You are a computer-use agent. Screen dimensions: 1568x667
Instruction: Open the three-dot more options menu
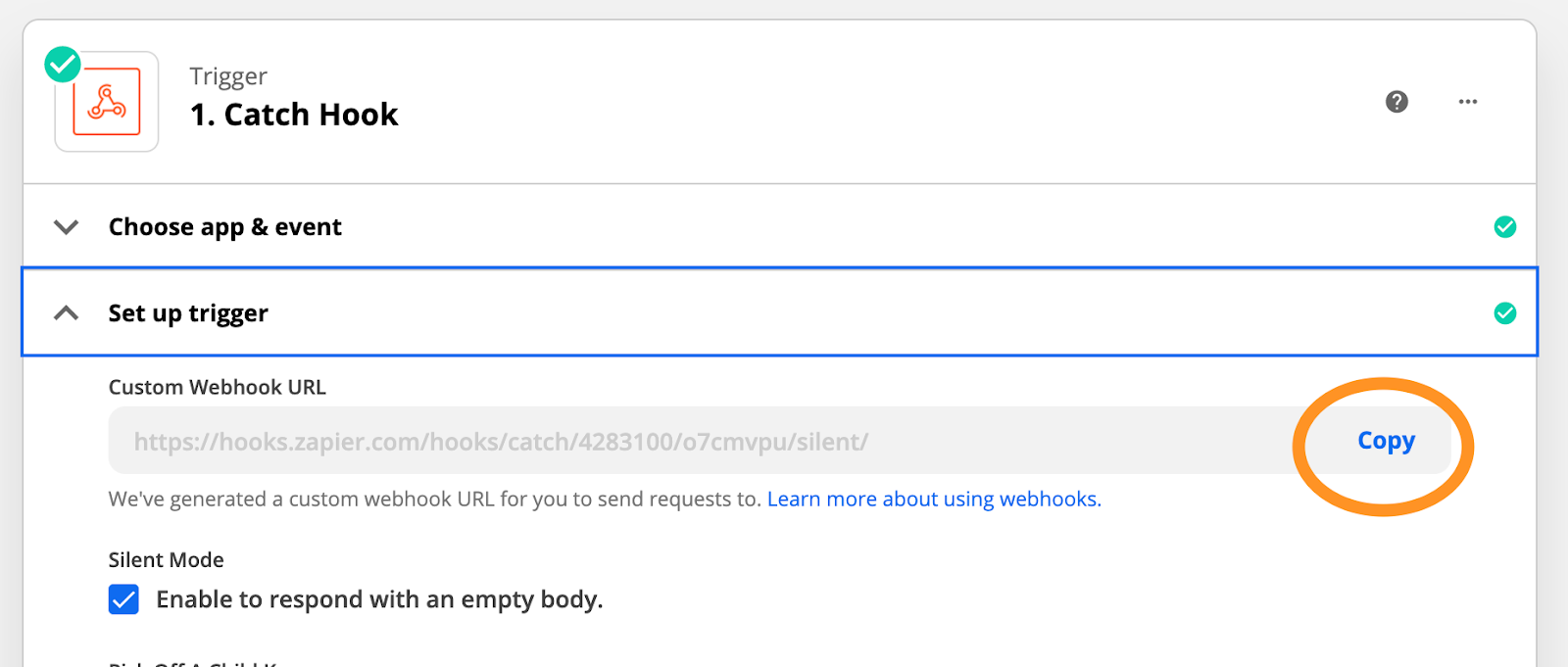click(1467, 102)
